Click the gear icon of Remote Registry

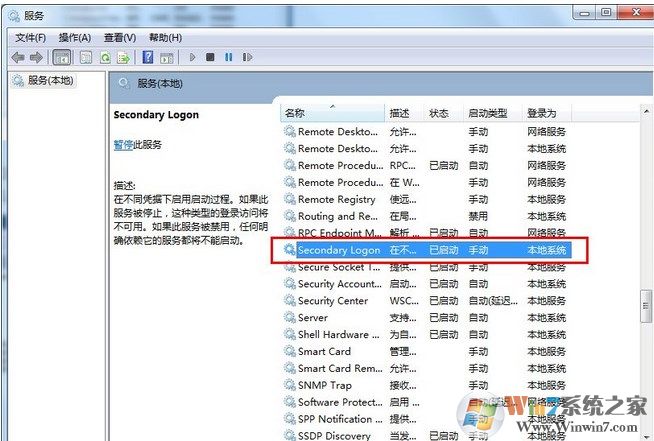coord(289,199)
